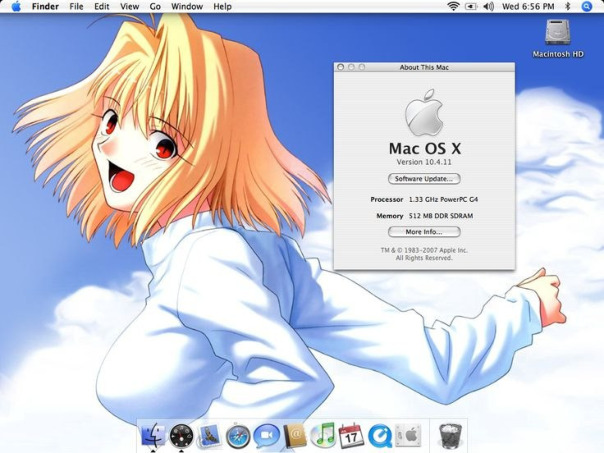Open iCal calendar in dock
604x453 pixels.
click(351, 435)
